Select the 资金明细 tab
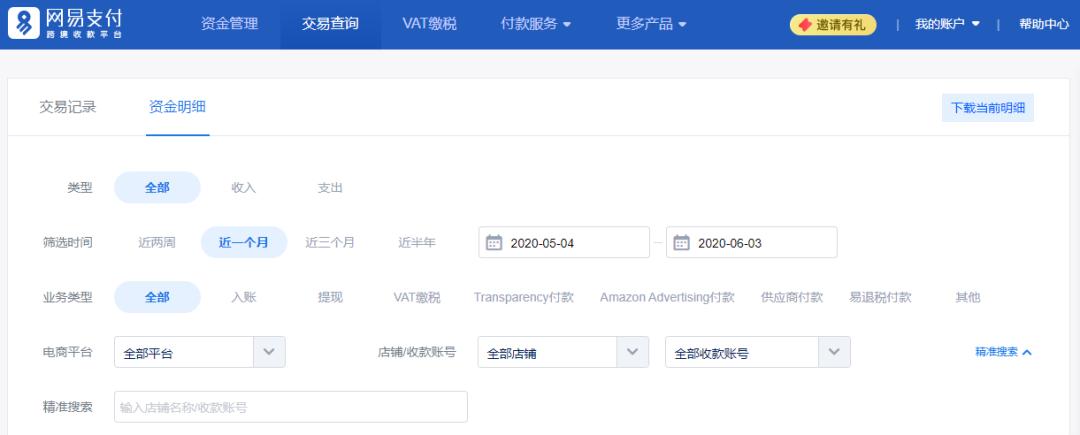 point(177,107)
